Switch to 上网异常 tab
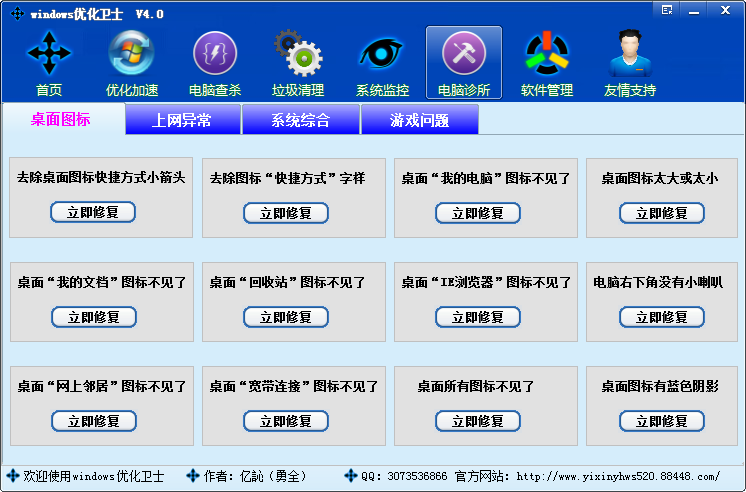746x492 pixels. tap(183, 120)
